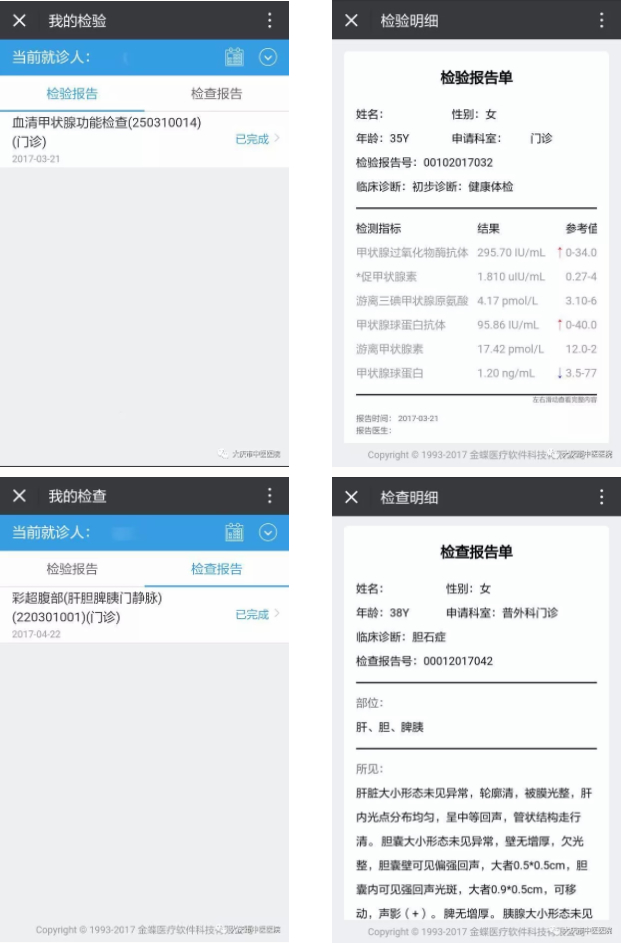Screen dimensions: 621x943
Task: Open three-dot menu in 检验明细 header
Action: click(601, 21)
